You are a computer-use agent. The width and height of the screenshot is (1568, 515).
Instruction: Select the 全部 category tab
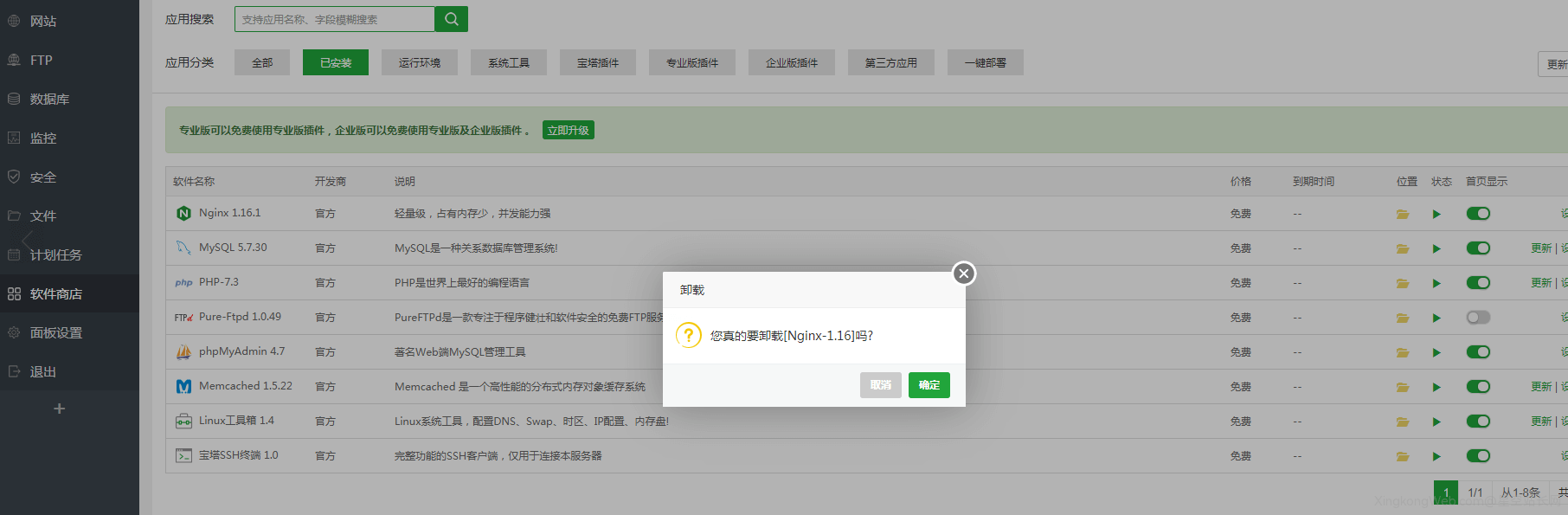coord(262,62)
